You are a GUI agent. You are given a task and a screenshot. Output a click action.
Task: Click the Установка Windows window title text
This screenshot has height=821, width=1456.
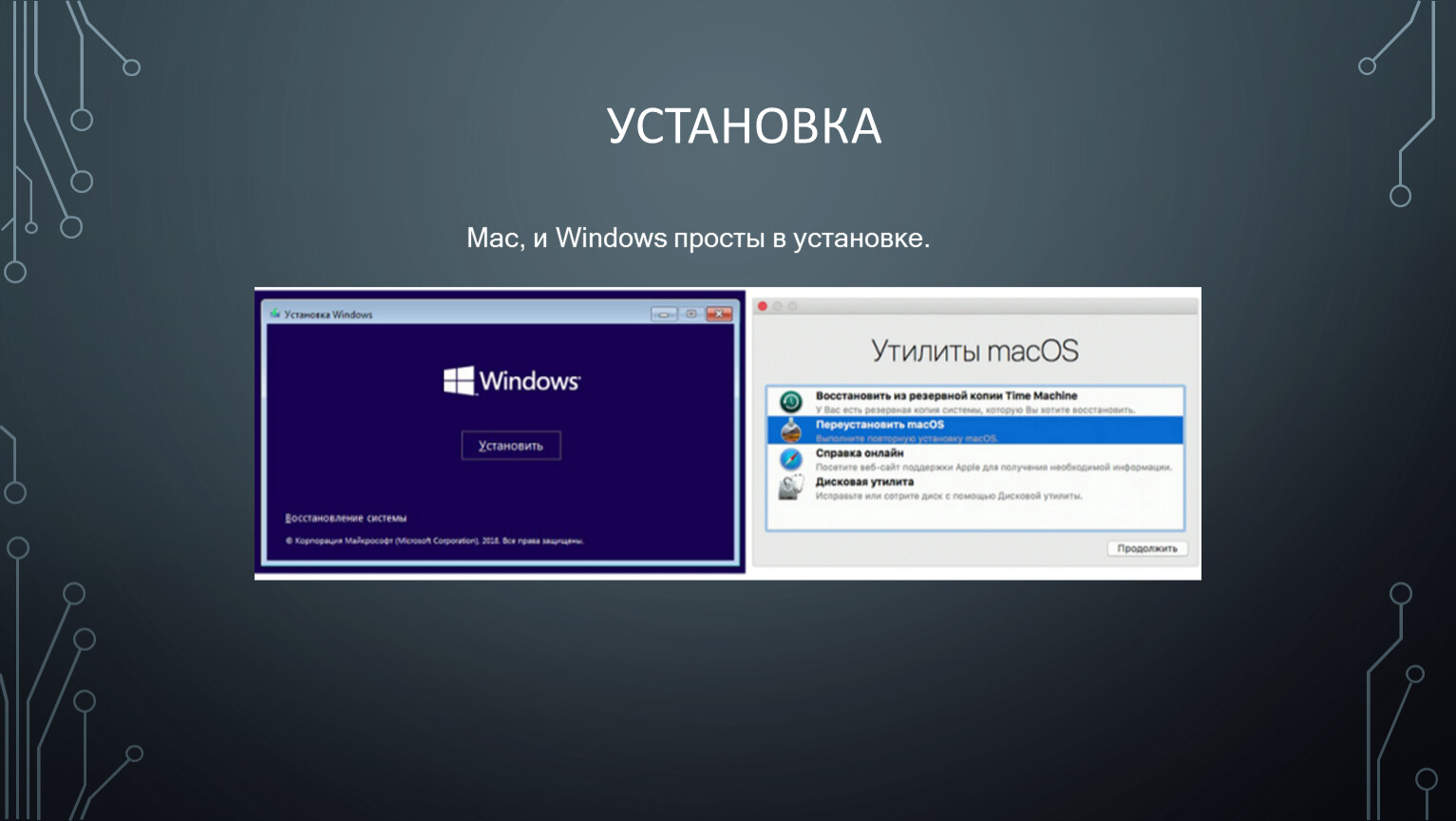[329, 315]
